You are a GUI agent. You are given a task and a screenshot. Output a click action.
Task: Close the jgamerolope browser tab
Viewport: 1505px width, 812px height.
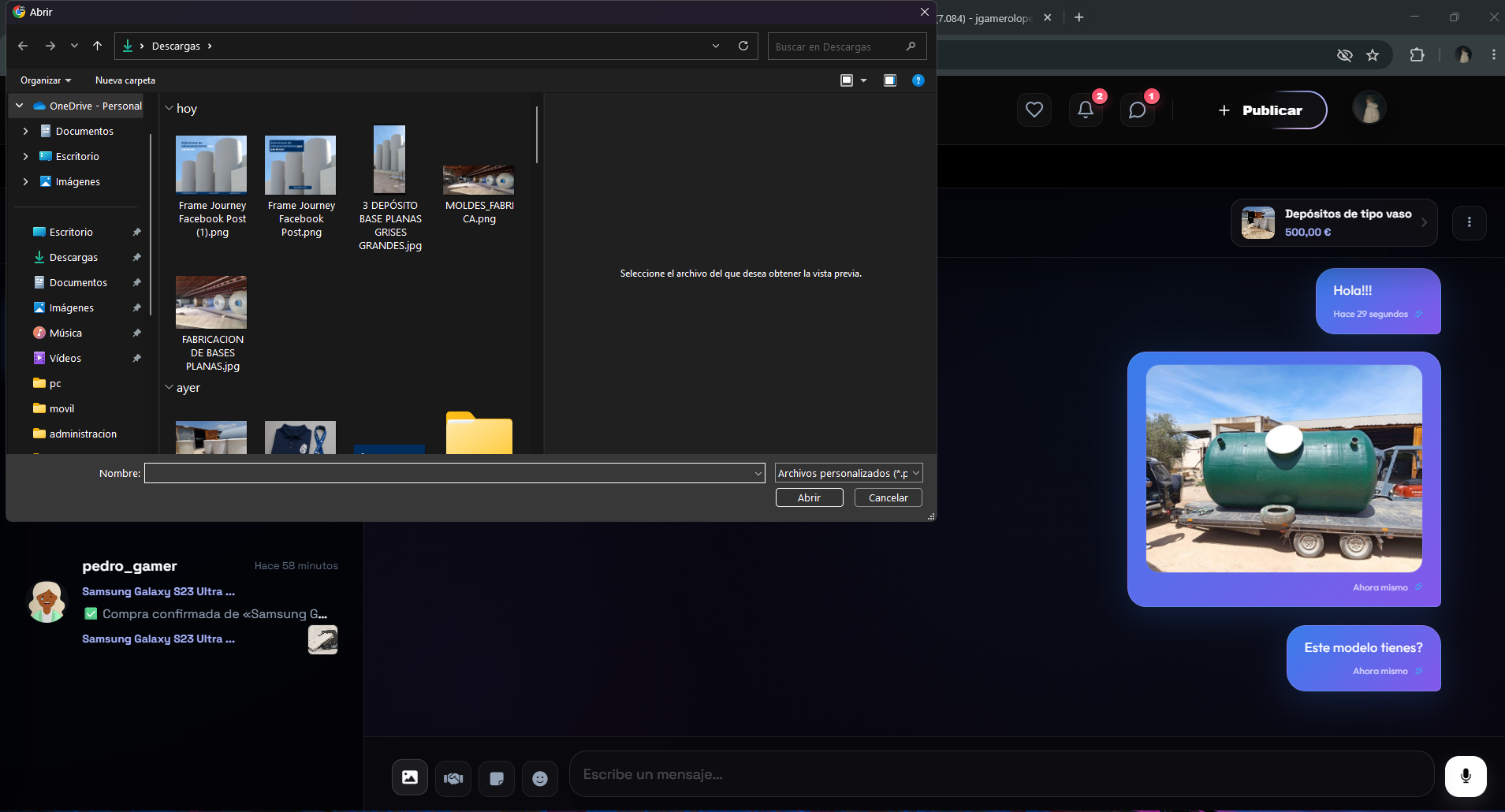pos(1047,17)
